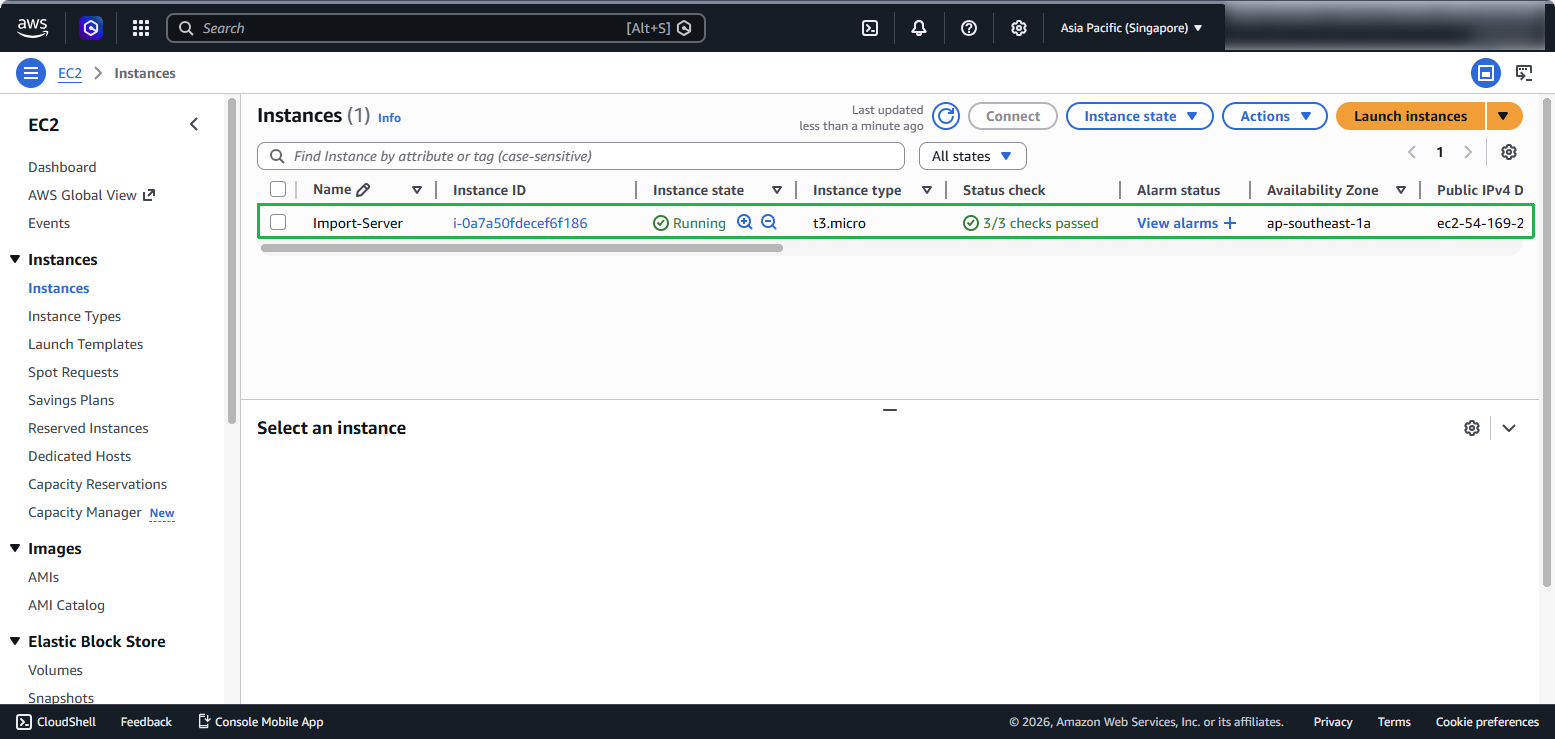Image resolution: width=1555 pixels, height=739 pixels.
Task: Collapse the Images sidebar section
Action: 15,548
